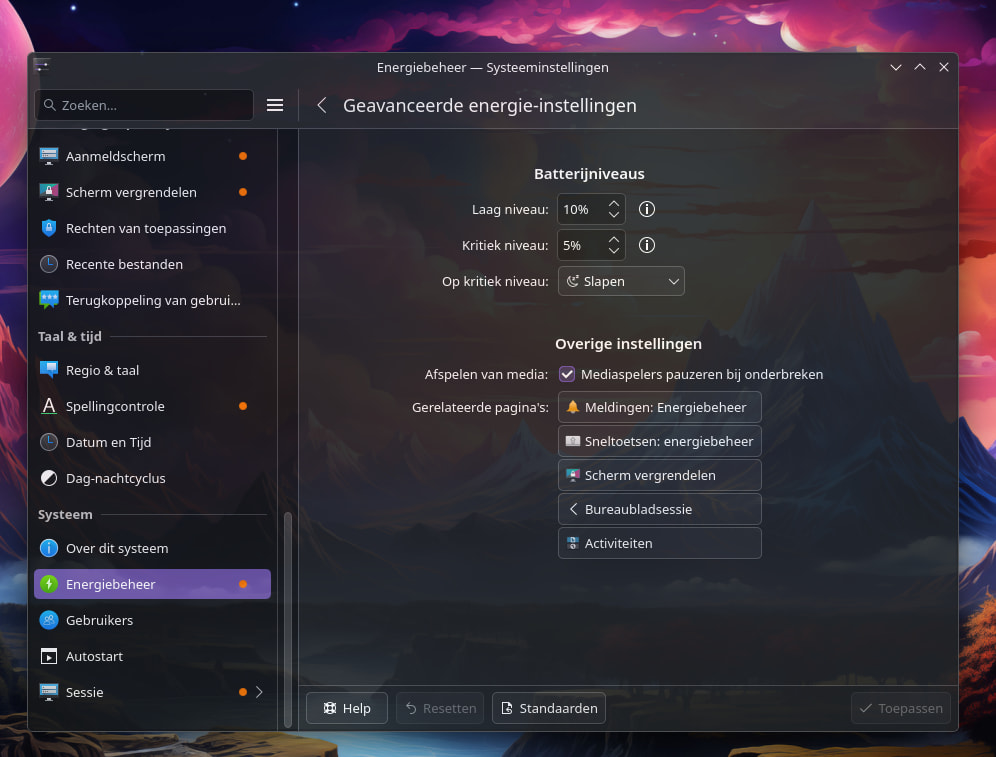The image size is (996, 757).
Task: Open the Op kritiek niveau dropdown
Action: [x=620, y=281]
